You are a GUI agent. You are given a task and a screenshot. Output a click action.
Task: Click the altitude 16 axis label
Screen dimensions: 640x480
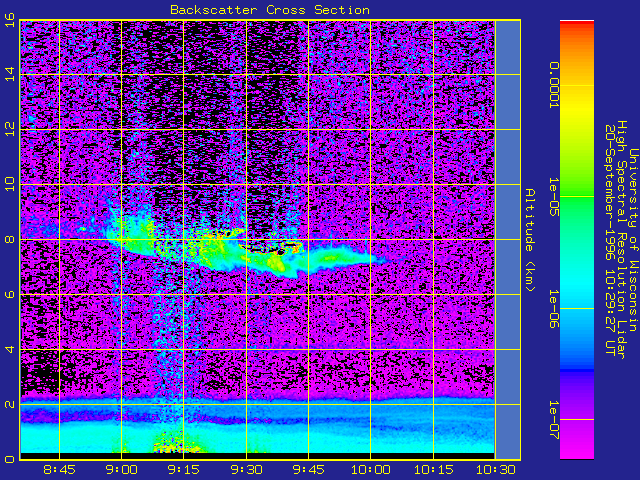tap(10, 20)
